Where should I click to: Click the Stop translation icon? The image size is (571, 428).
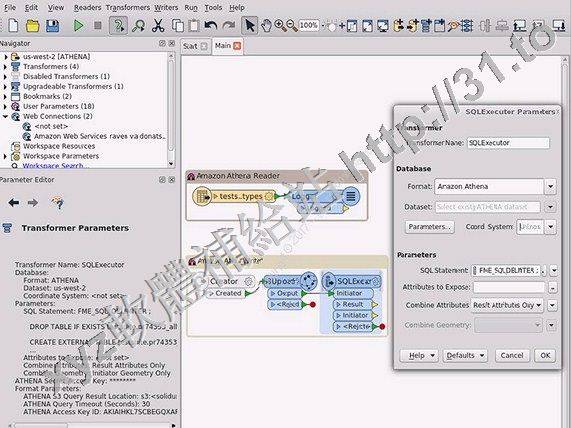pos(98,26)
